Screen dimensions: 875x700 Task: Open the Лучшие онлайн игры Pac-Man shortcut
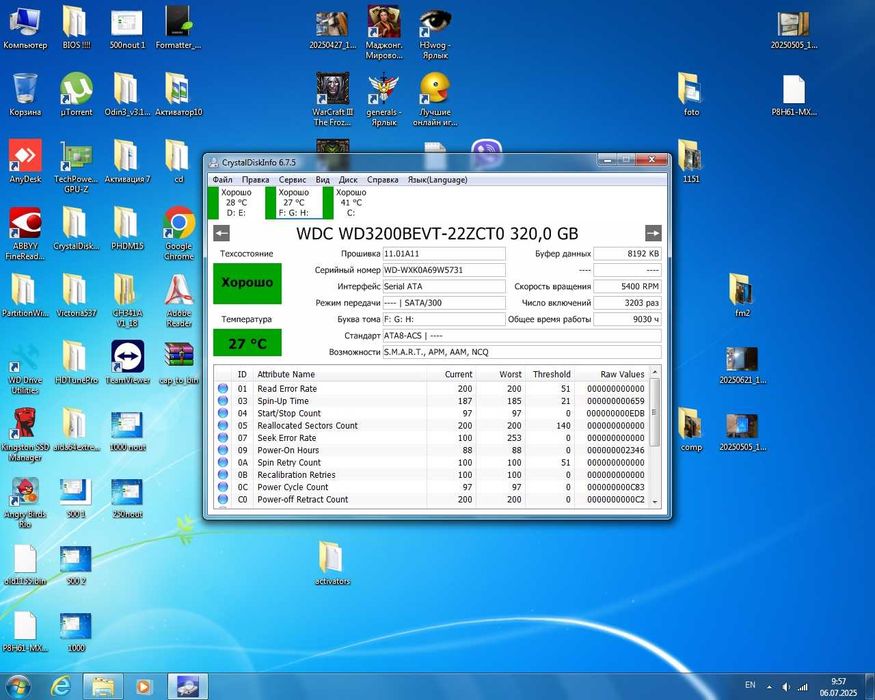[x=435, y=99]
